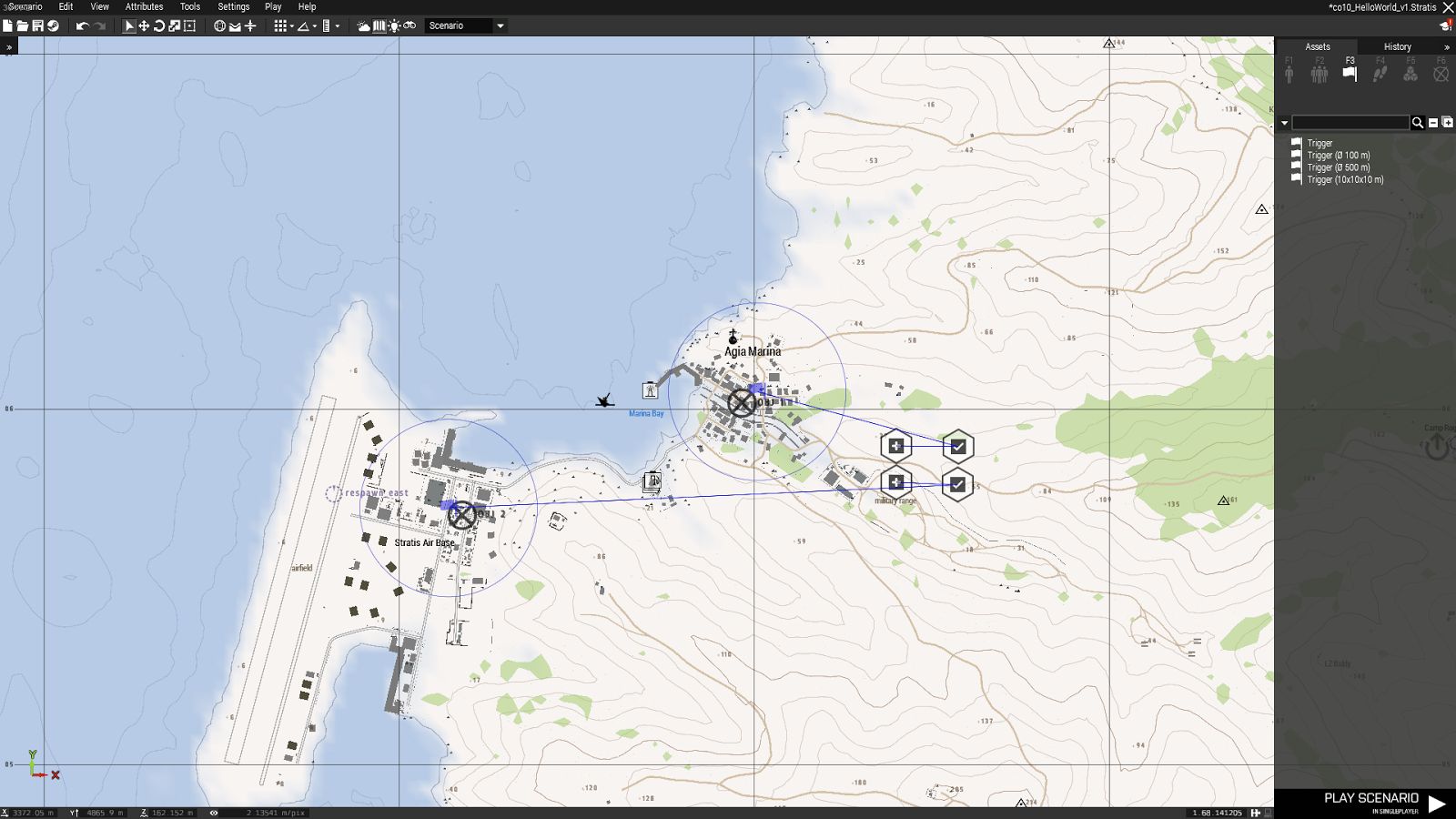This screenshot has height=819, width=1456.
Task: Open the Settings menu
Action: click(234, 6)
